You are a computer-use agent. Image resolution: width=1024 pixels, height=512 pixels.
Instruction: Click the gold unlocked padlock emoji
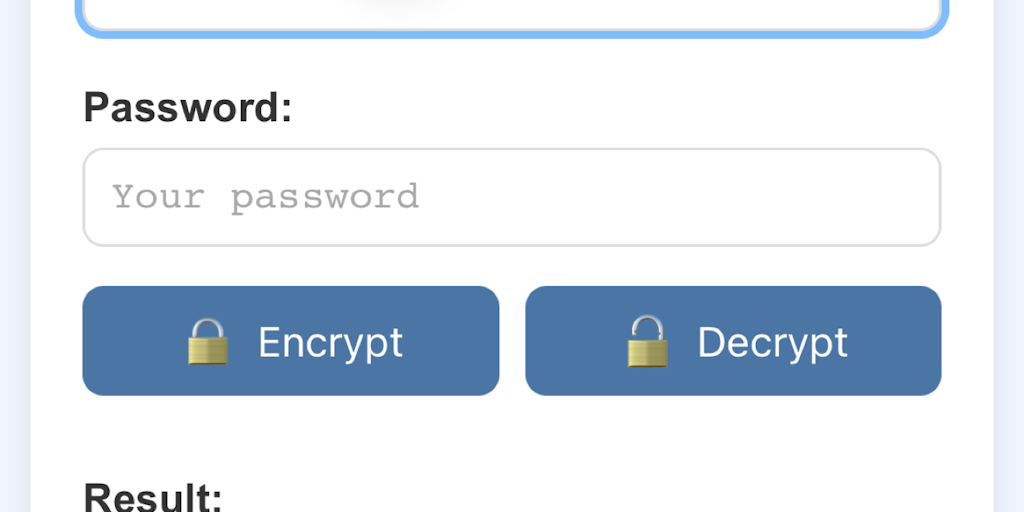(x=647, y=341)
